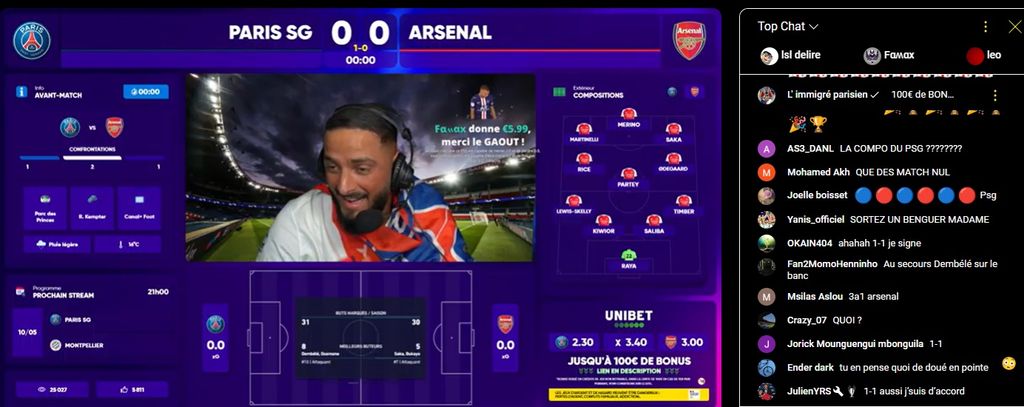Click Raya goalkeeper shirt in the lineup
The image size is (1024, 407).
[628, 255]
